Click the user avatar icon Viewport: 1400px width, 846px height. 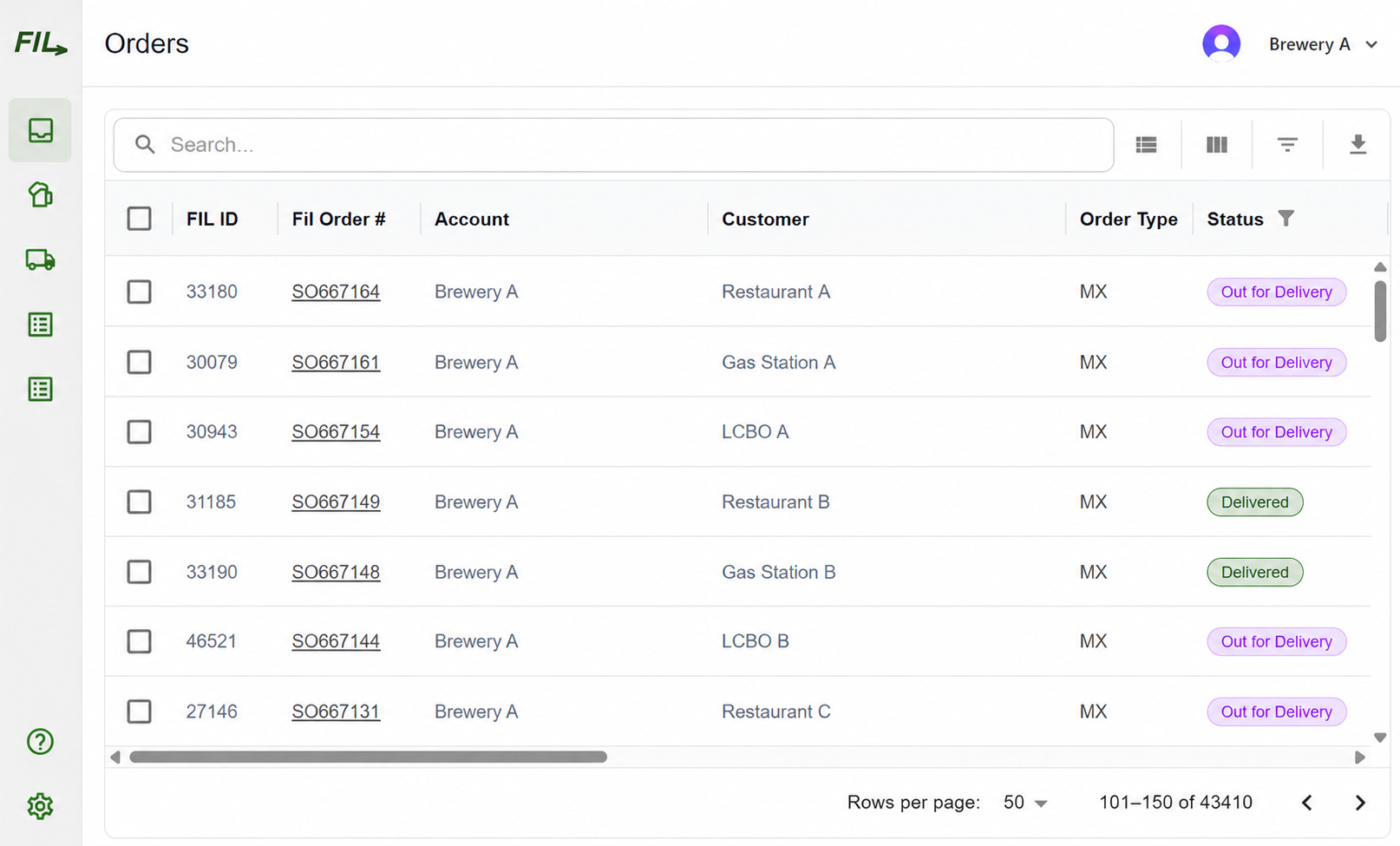[x=1221, y=43]
